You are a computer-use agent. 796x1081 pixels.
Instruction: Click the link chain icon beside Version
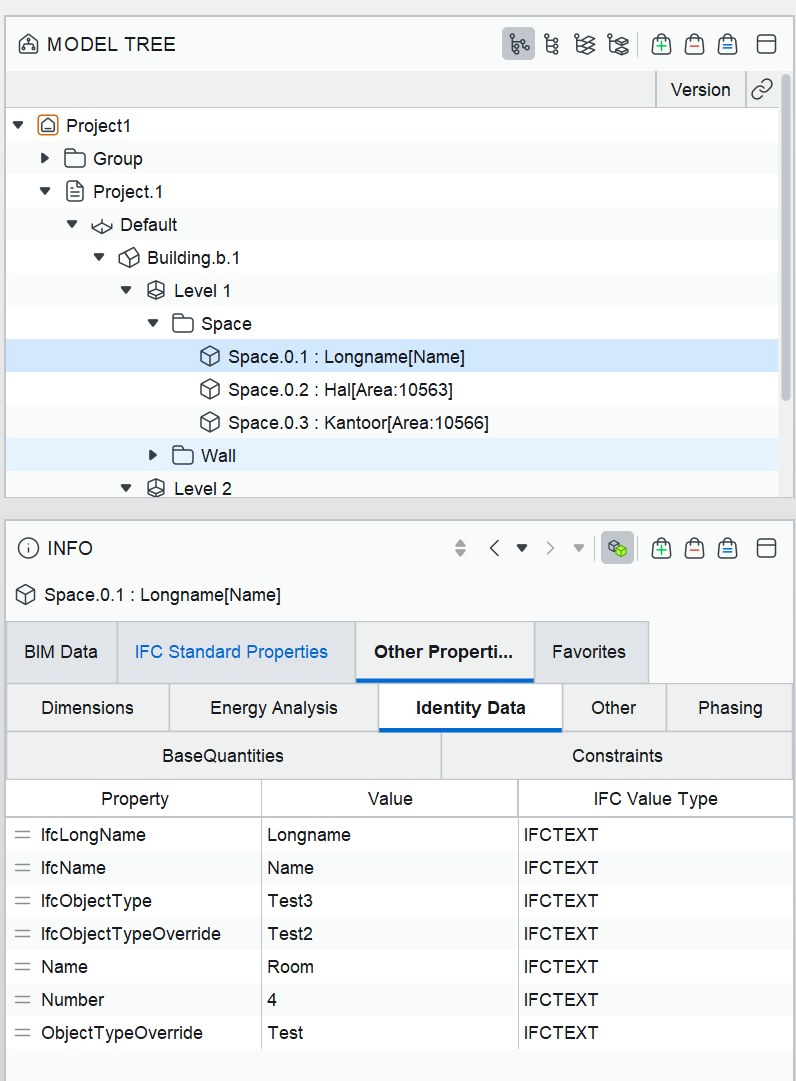click(762, 90)
